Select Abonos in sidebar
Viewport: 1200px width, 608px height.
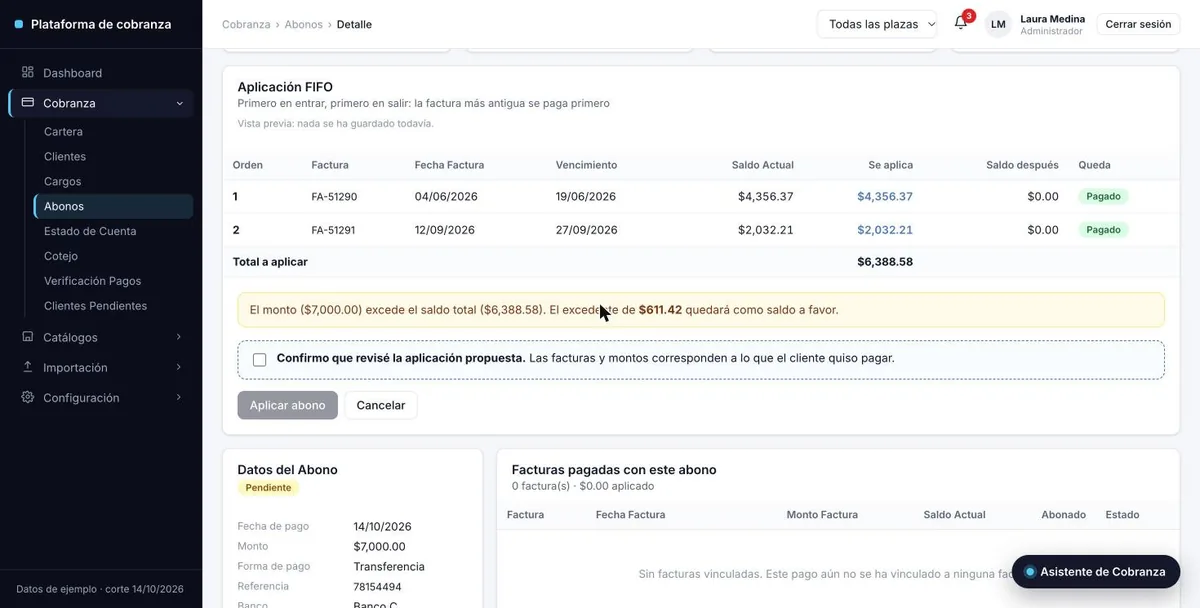pyautogui.click(x=113, y=206)
